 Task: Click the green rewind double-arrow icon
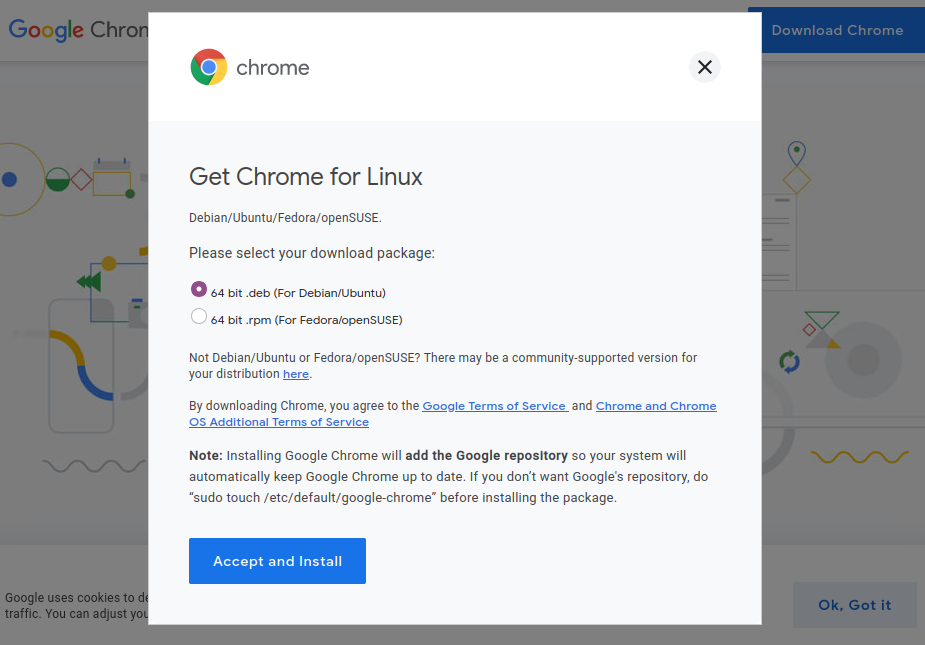coord(89,281)
